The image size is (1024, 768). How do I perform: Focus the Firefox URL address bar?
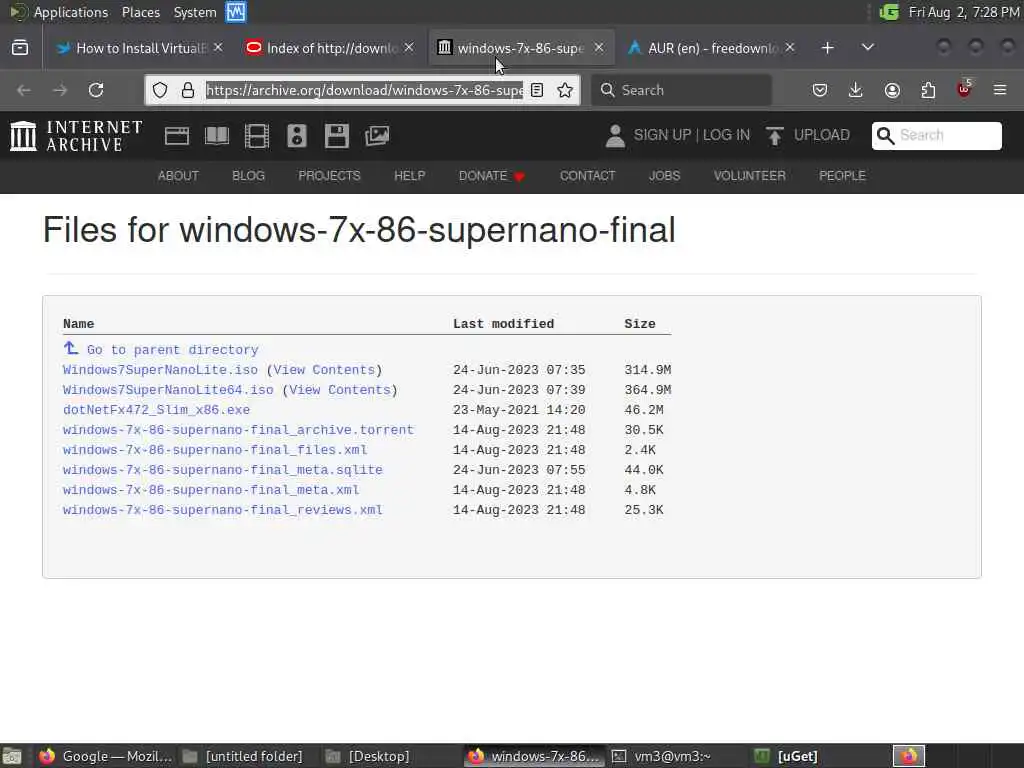point(364,90)
